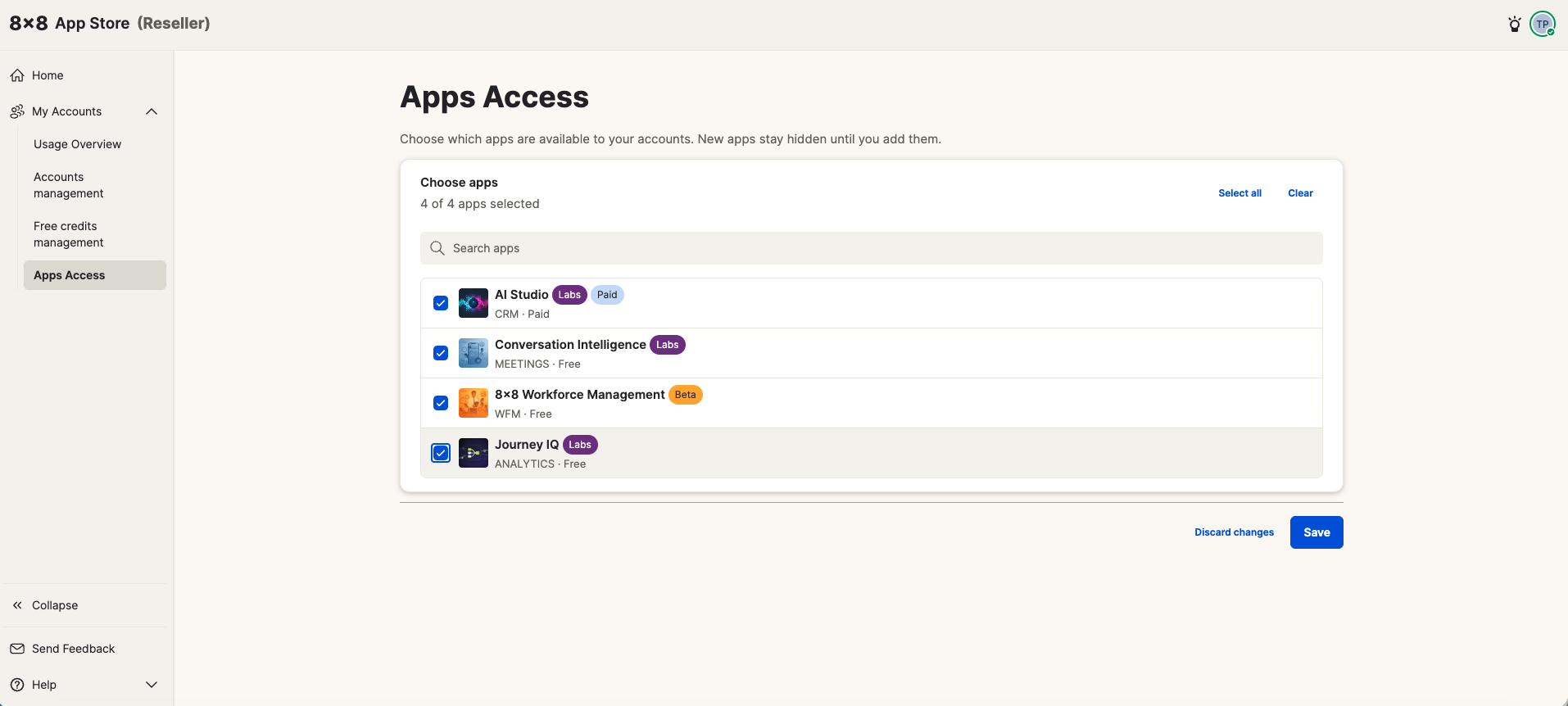
Task: Click the 'Choose apps' heading
Action: pyautogui.click(x=459, y=183)
